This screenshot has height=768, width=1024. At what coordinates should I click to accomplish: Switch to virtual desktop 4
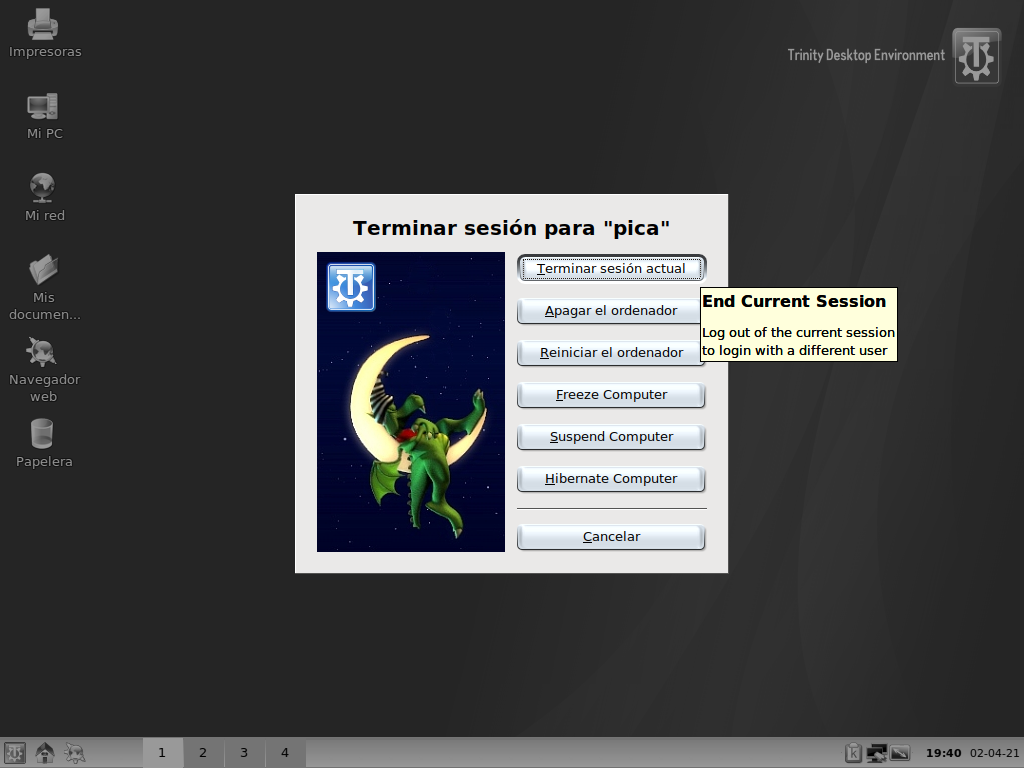coord(285,753)
